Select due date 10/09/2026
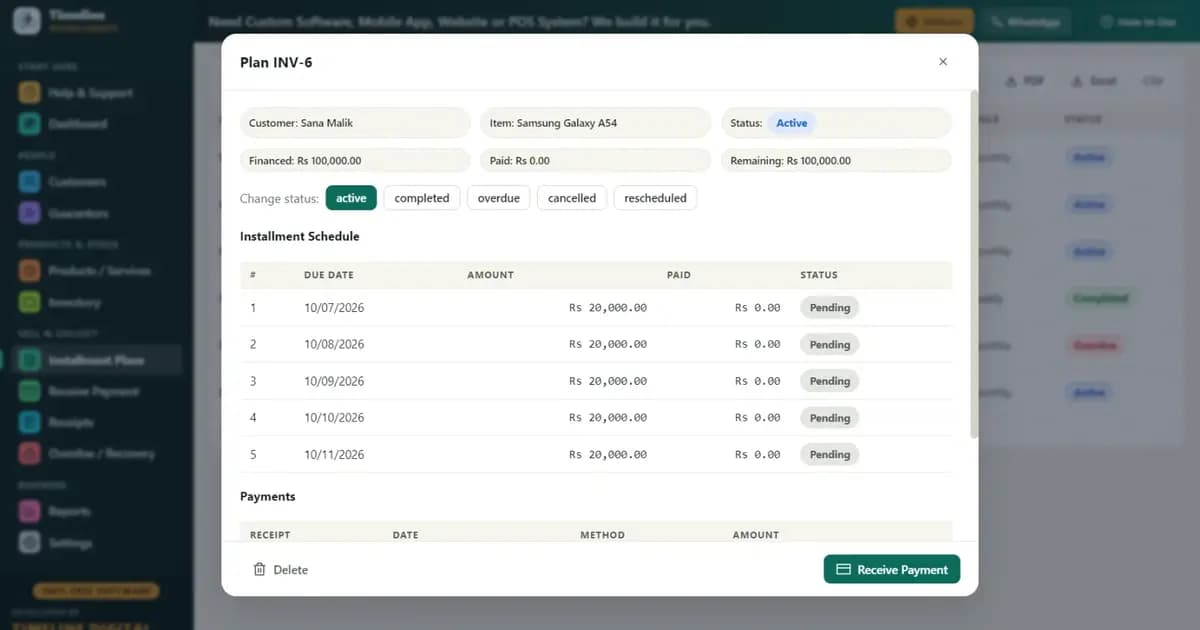 [x=334, y=381]
